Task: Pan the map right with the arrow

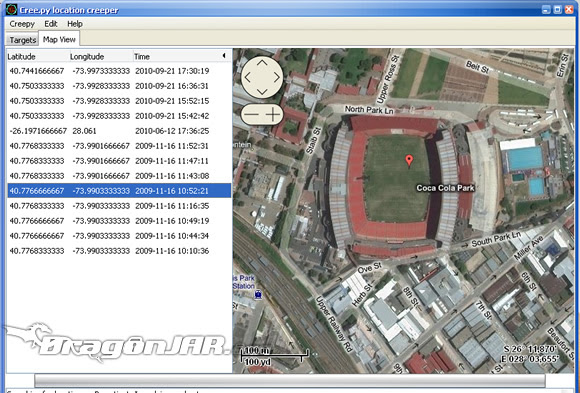Action: pyautogui.click(x=277, y=77)
